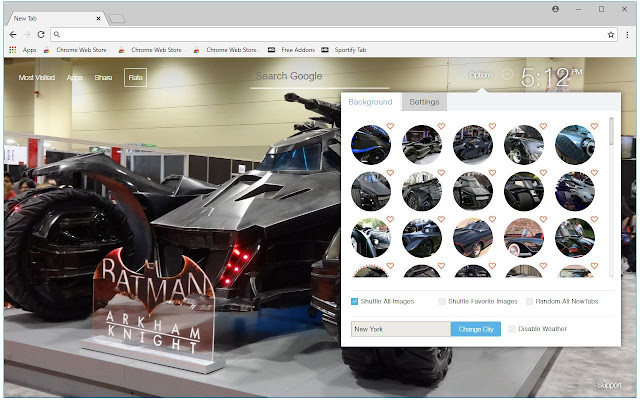Click the Change City button
The height and width of the screenshot is (400, 640).
pyautogui.click(x=476, y=329)
